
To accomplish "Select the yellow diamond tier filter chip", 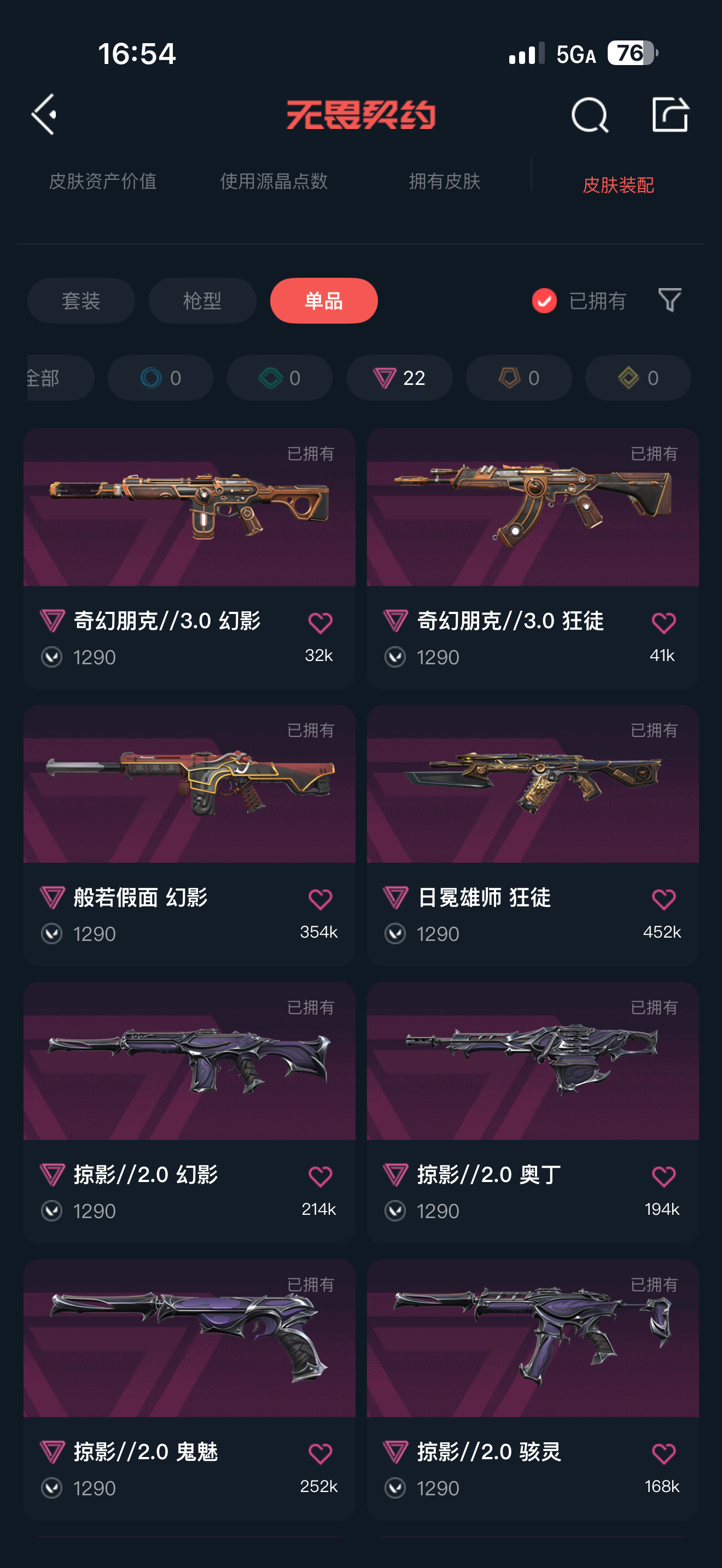I will pos(638,378).
